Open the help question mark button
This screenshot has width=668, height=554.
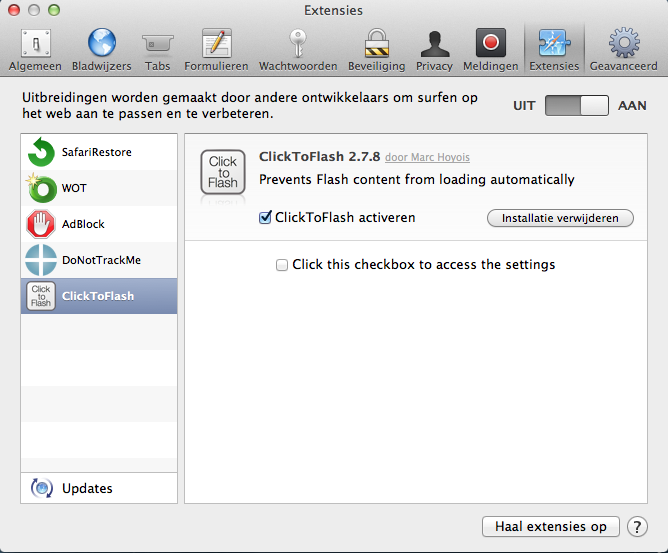click(637, 527)
